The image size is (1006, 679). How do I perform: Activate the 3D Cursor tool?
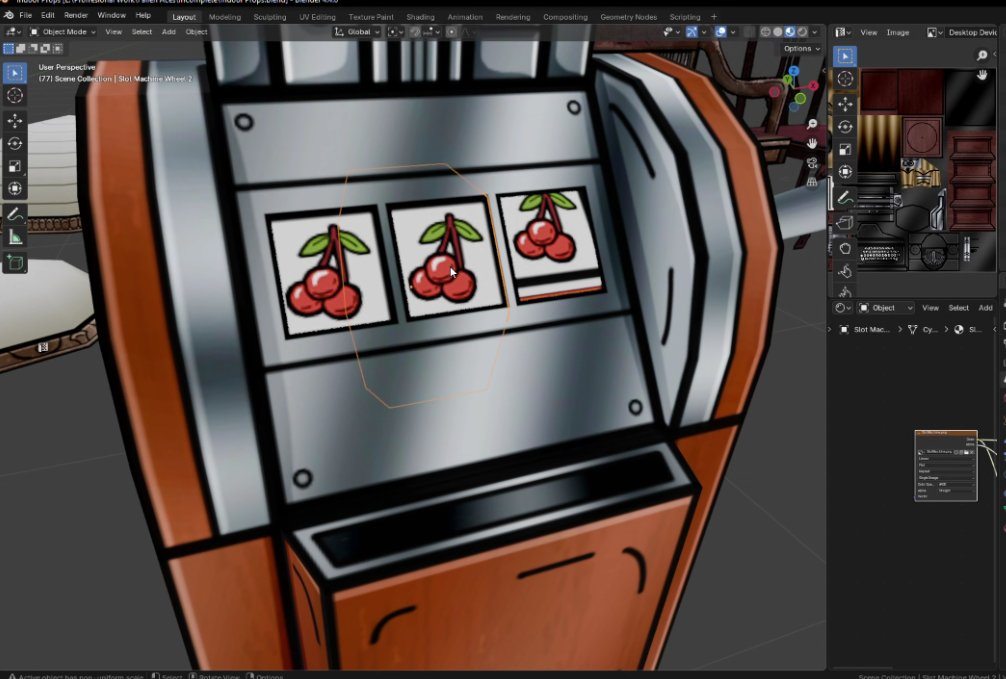15,95
